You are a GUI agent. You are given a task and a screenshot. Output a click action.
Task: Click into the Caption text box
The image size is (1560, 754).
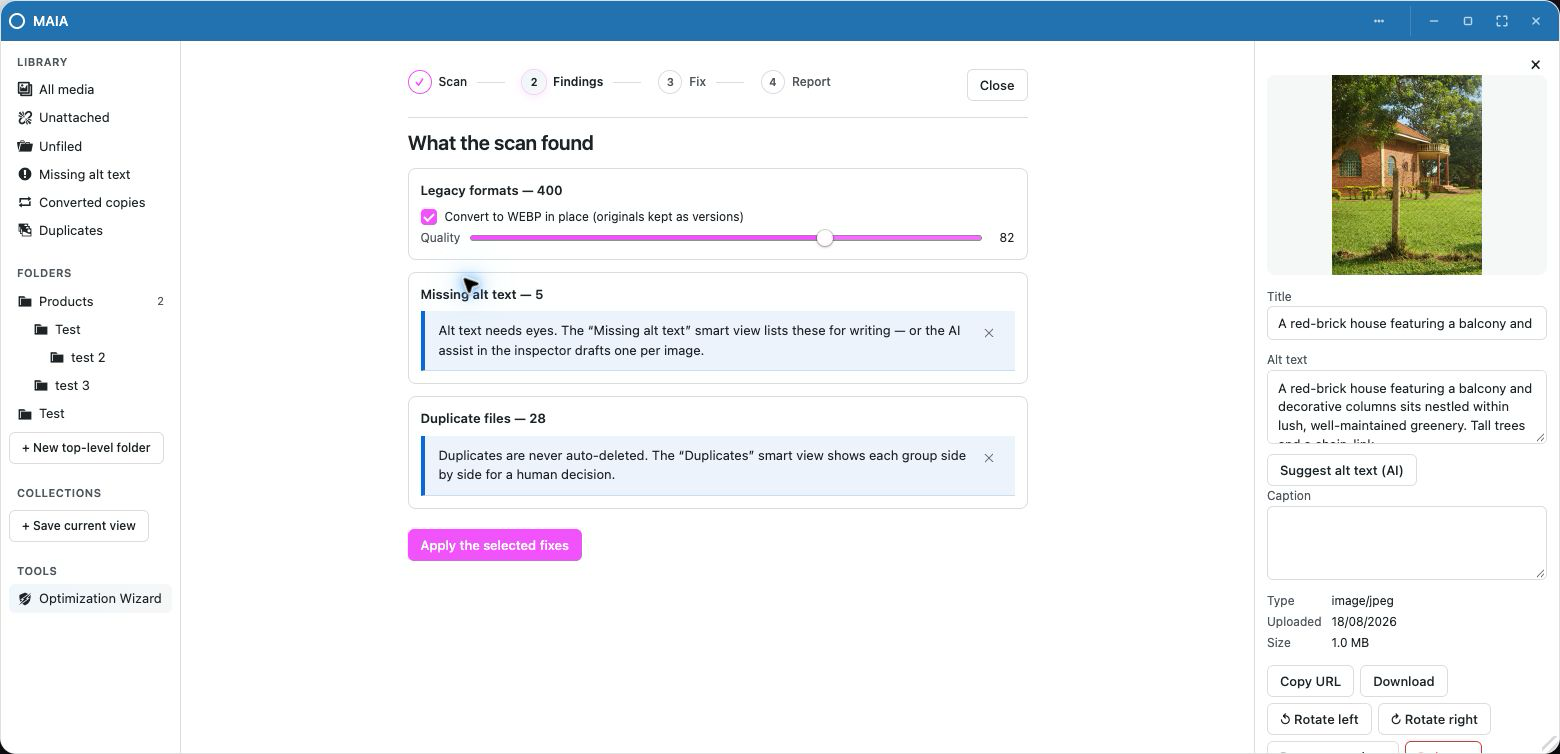click(1407, 542)
